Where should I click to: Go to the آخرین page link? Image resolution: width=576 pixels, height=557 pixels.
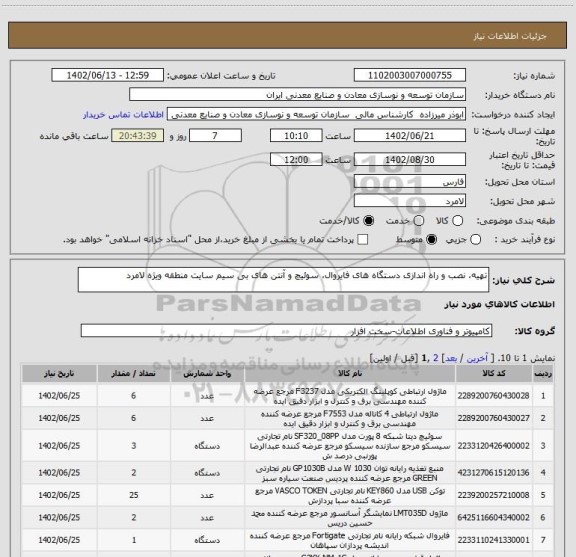(477, 358)
